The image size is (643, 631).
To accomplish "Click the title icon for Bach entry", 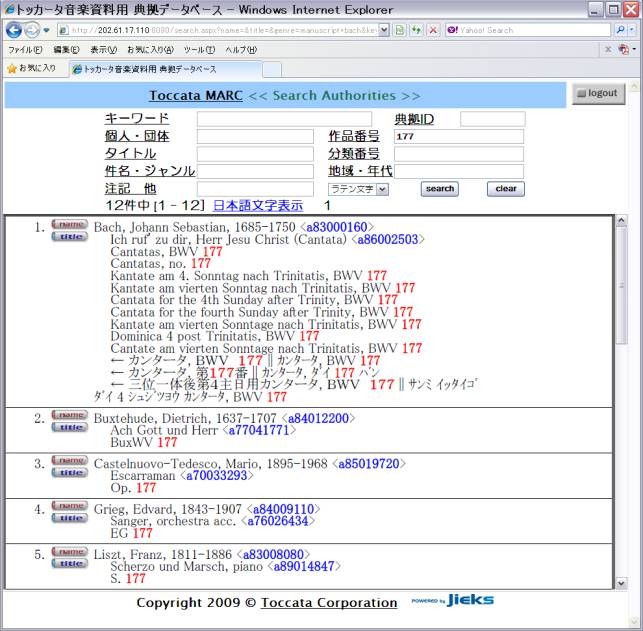I will [70, 237].
